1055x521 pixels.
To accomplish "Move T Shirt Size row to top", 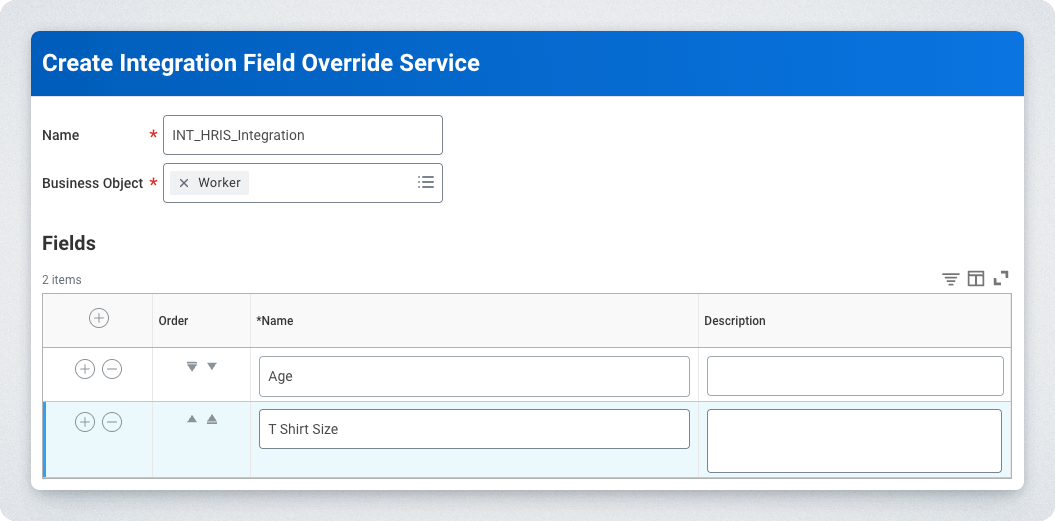I will point(212,419).
